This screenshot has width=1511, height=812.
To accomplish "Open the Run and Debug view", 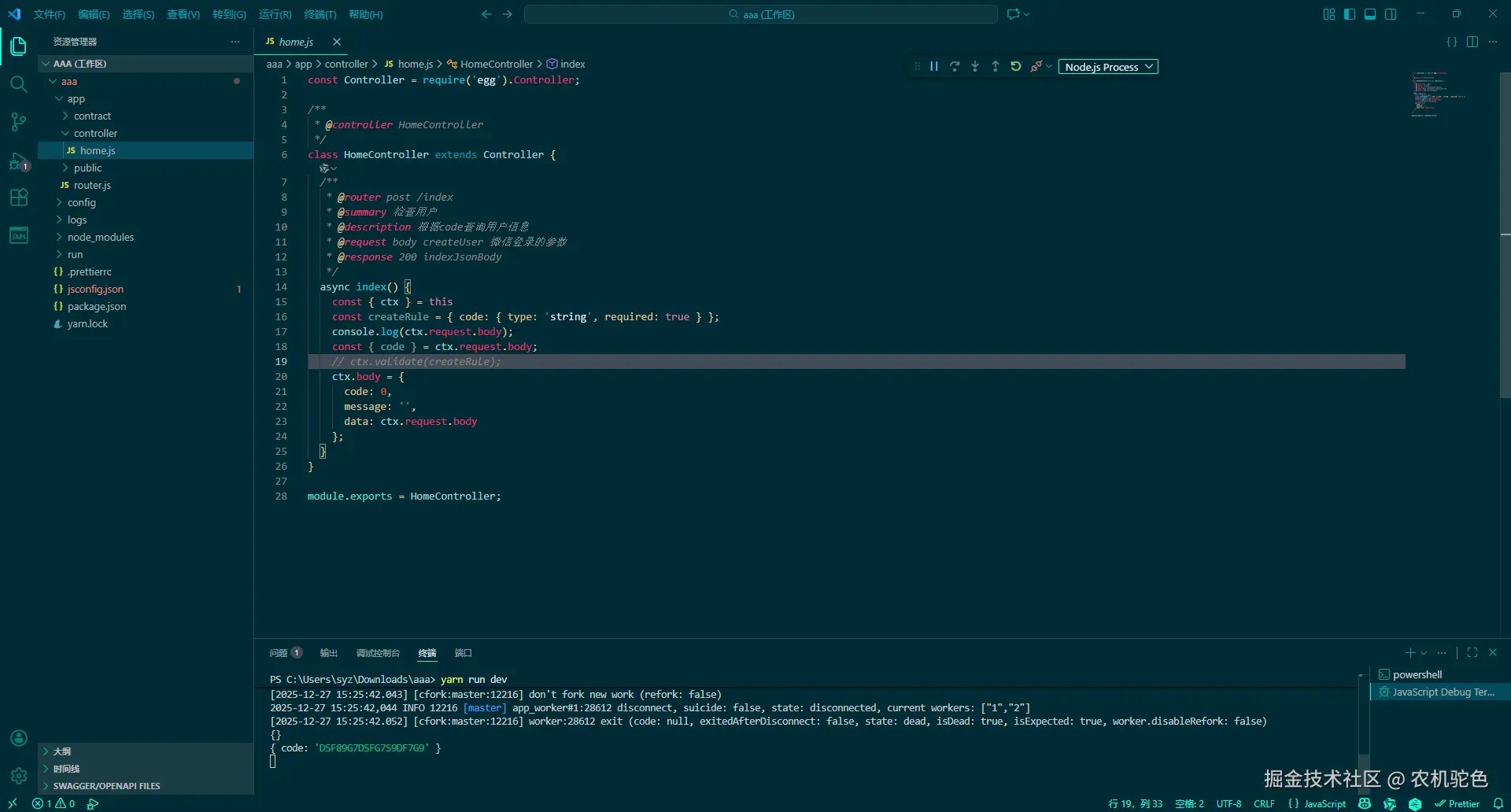I will (x=18, y=161).
